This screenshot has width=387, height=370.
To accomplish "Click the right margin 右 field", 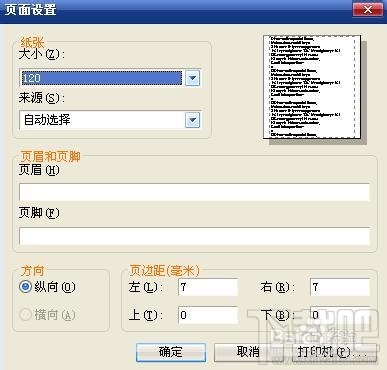I will [340, 287].
